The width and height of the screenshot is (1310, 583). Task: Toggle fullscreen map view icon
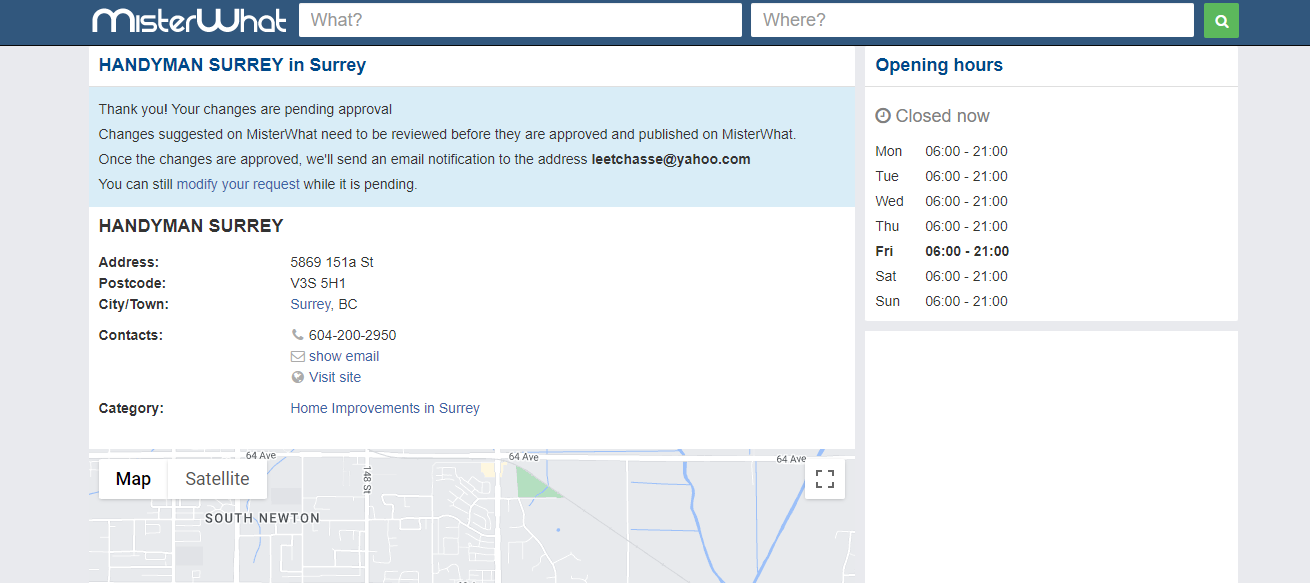point(824,479)
